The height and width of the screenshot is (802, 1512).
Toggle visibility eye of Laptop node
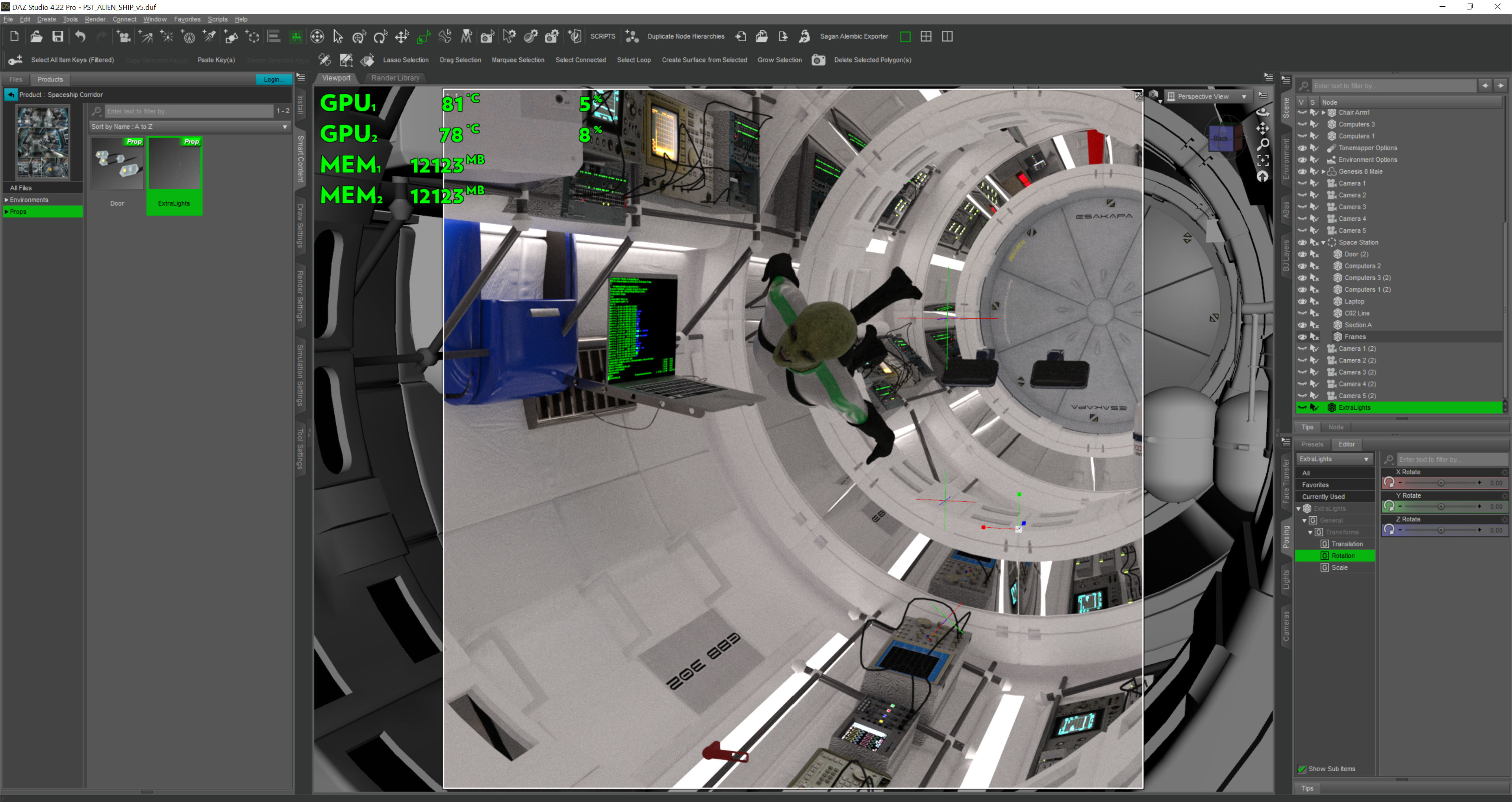(1302, 301)
